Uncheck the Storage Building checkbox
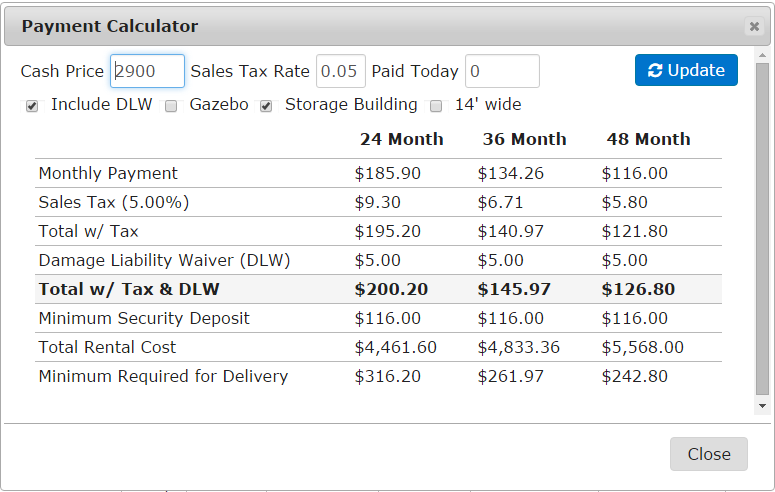Image resolution: width=775 pixels, height=492 pixels. (x=266, y=106)
